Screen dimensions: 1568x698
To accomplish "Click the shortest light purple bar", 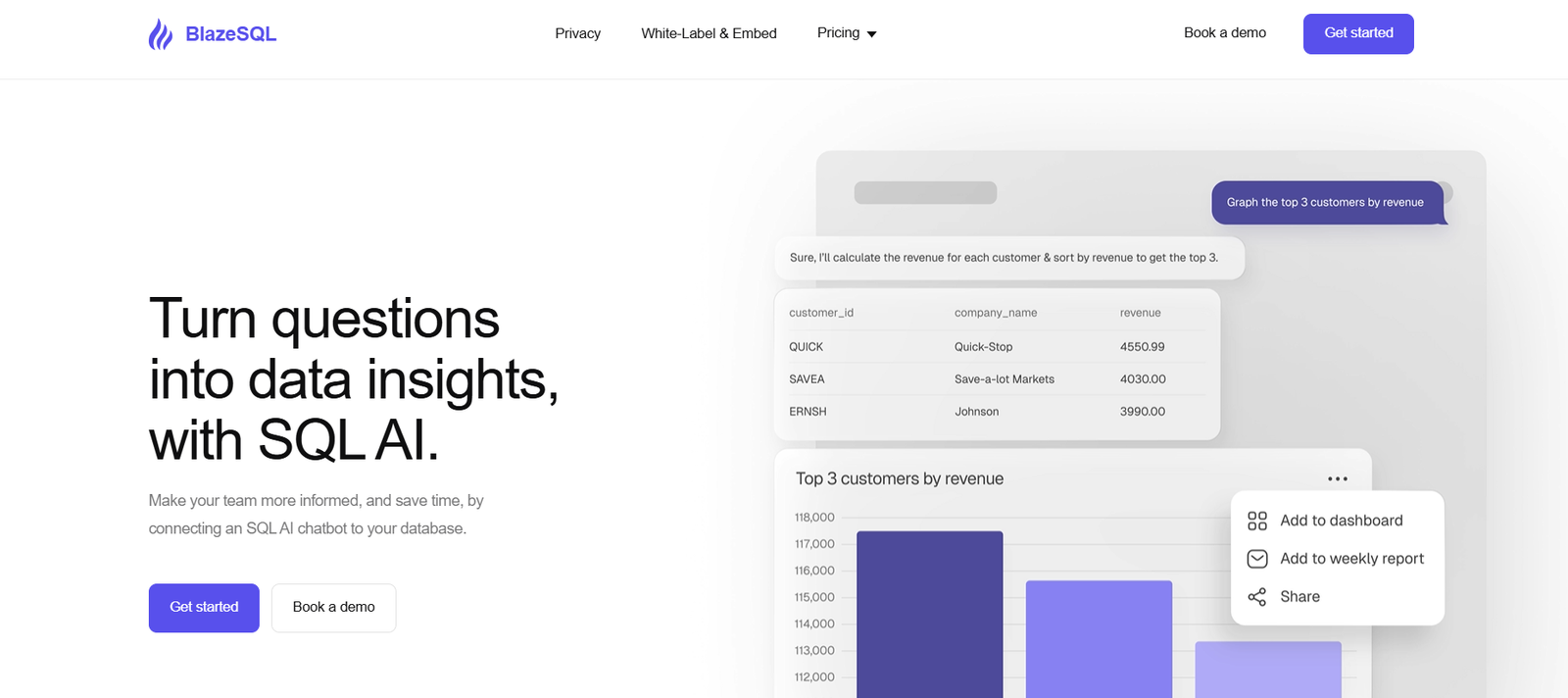I will 1268,670.
